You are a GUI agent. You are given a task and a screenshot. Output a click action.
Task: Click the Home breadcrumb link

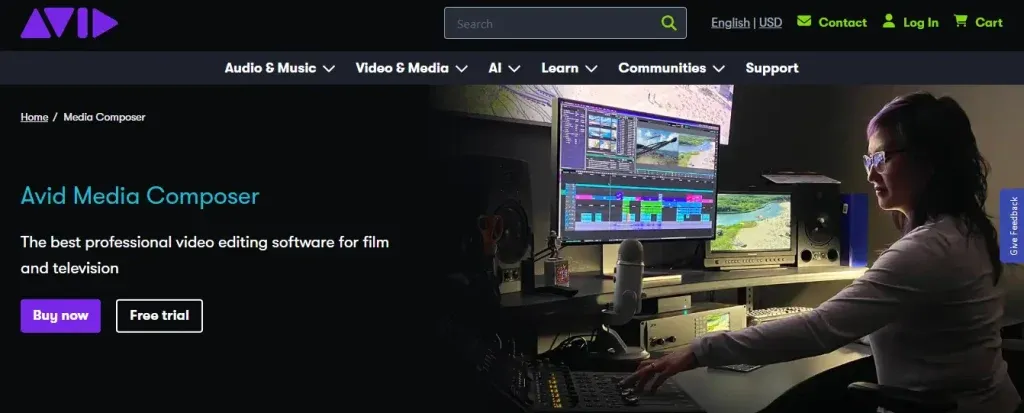point(34,117)
